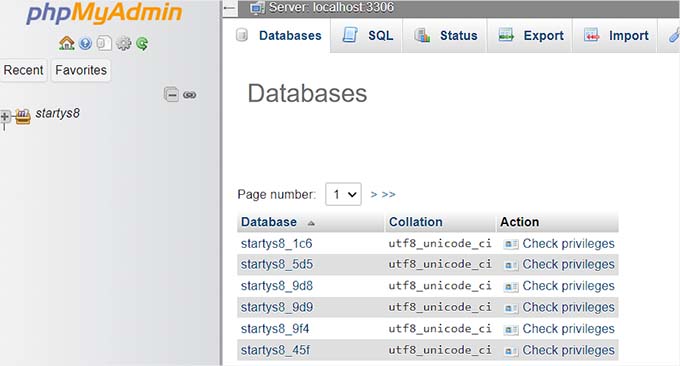Open database startys8_45f
680x366 pixels.
point(275,350)
